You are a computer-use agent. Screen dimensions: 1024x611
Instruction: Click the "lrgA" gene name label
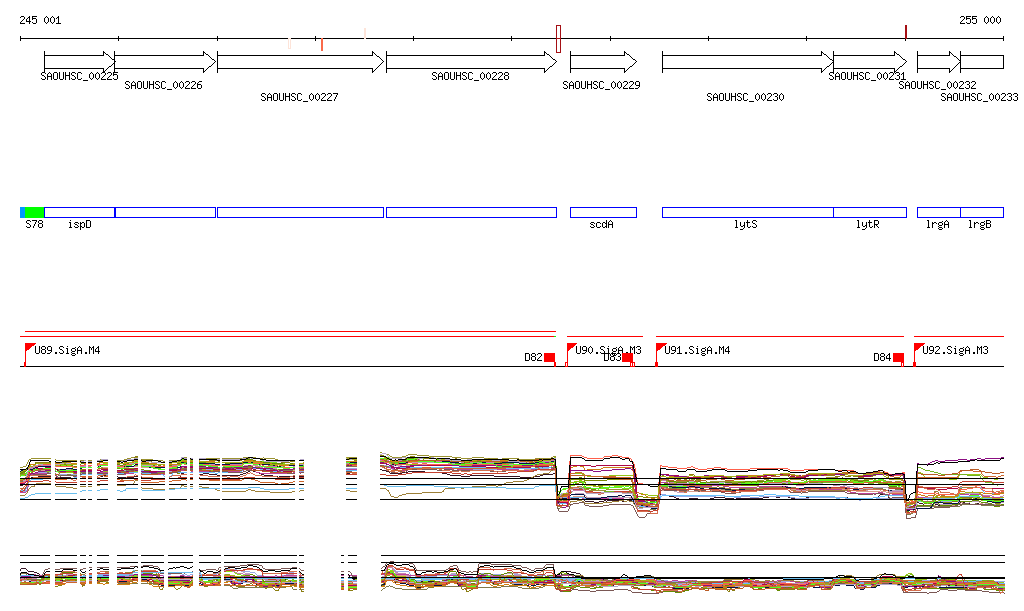pos(938,225)
